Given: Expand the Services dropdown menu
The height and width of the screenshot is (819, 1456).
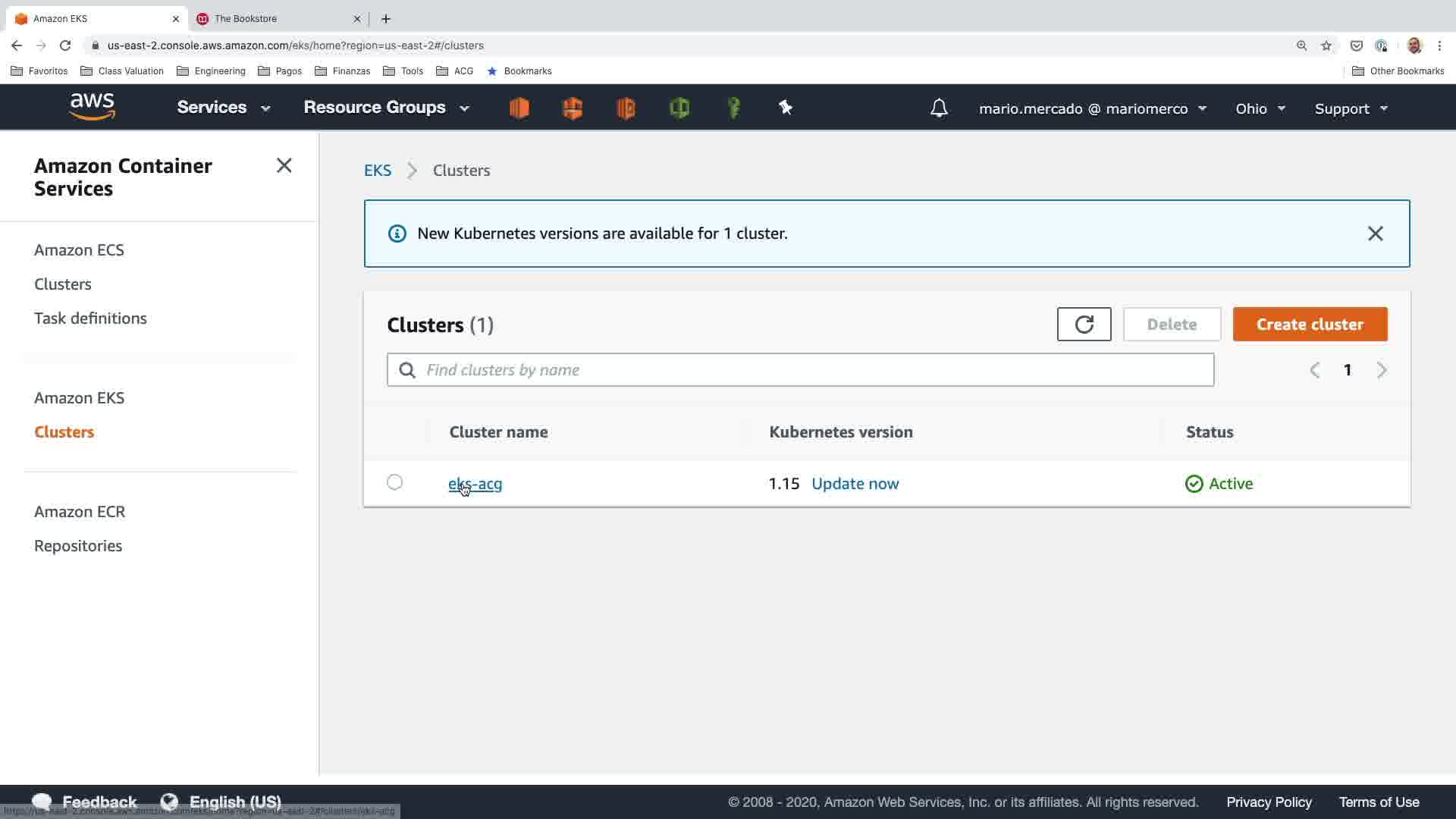Looking at the screenshot, I should (223, 108).
